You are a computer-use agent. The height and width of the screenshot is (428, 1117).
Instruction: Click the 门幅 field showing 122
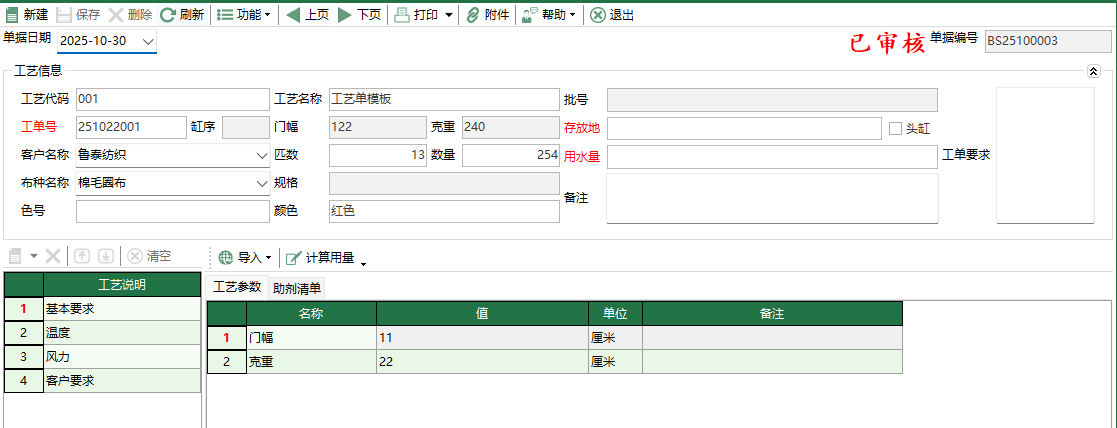(x=378, y=127)
